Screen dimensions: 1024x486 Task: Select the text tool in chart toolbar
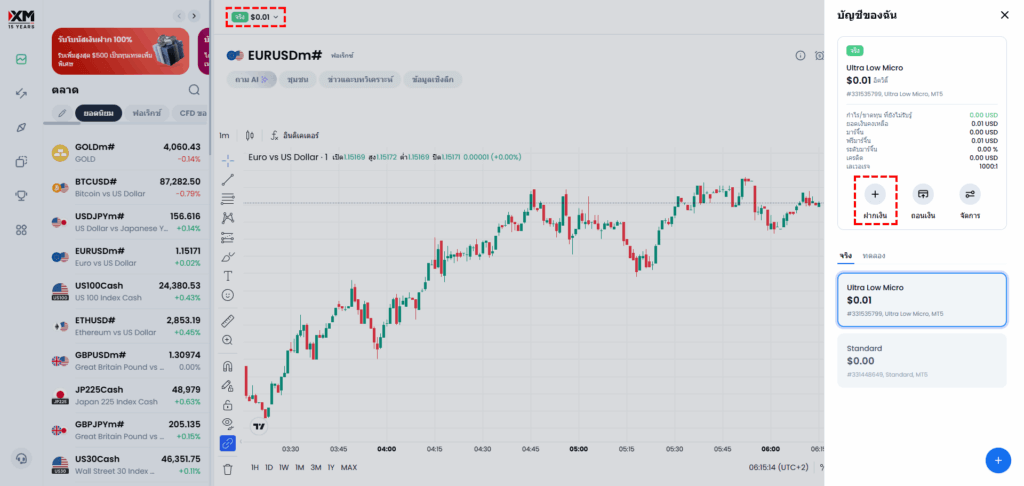[228, 275]
